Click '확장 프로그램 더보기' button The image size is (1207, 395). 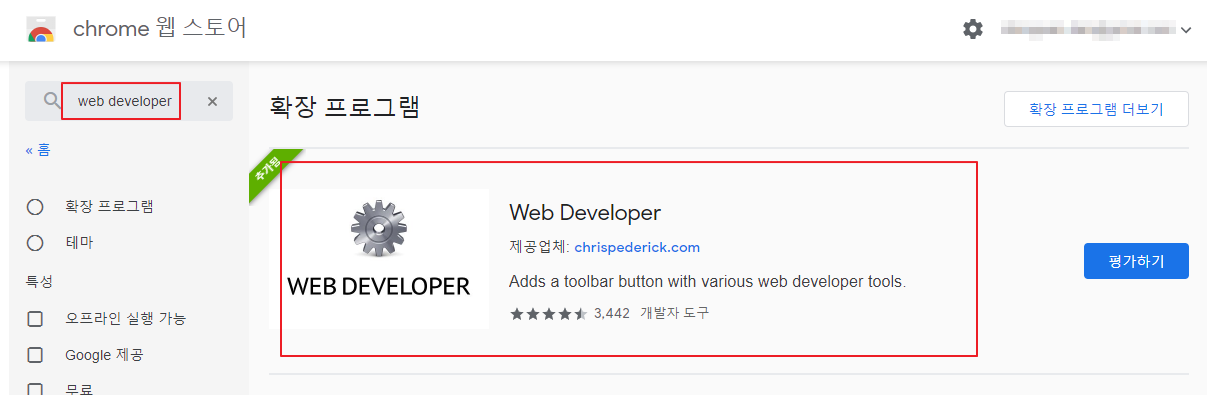pyautogui.click(x=1096, y=109)
